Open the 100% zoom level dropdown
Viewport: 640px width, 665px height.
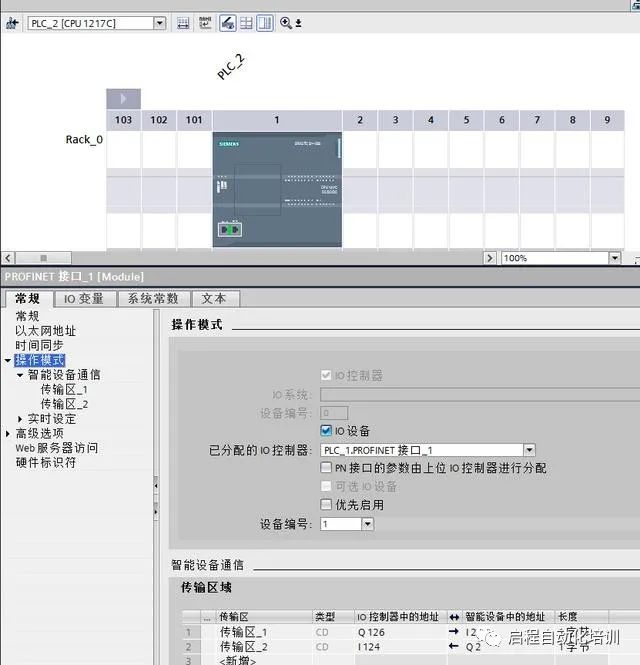615,258
